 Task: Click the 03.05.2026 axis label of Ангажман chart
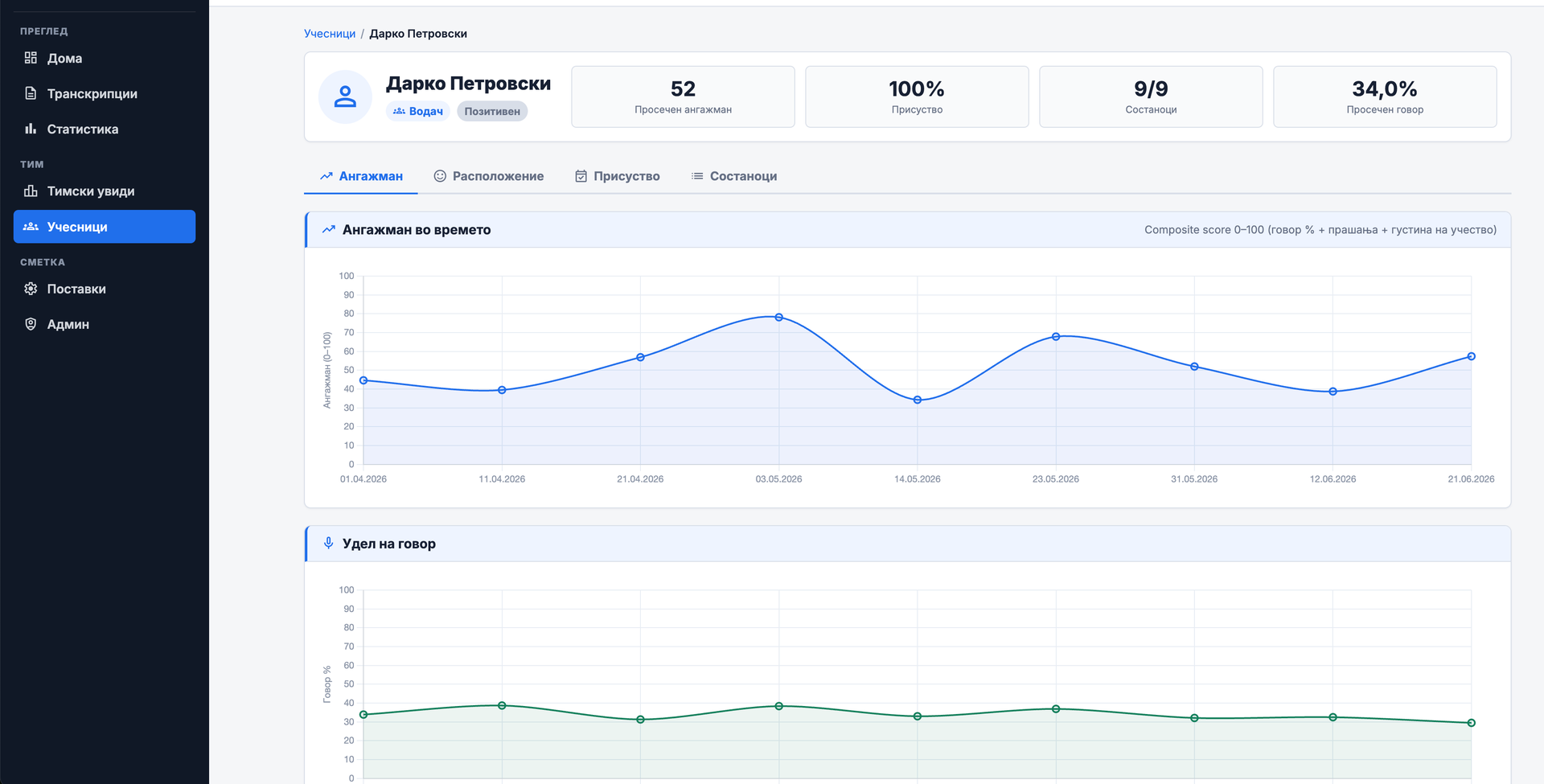tap(778, 479)
